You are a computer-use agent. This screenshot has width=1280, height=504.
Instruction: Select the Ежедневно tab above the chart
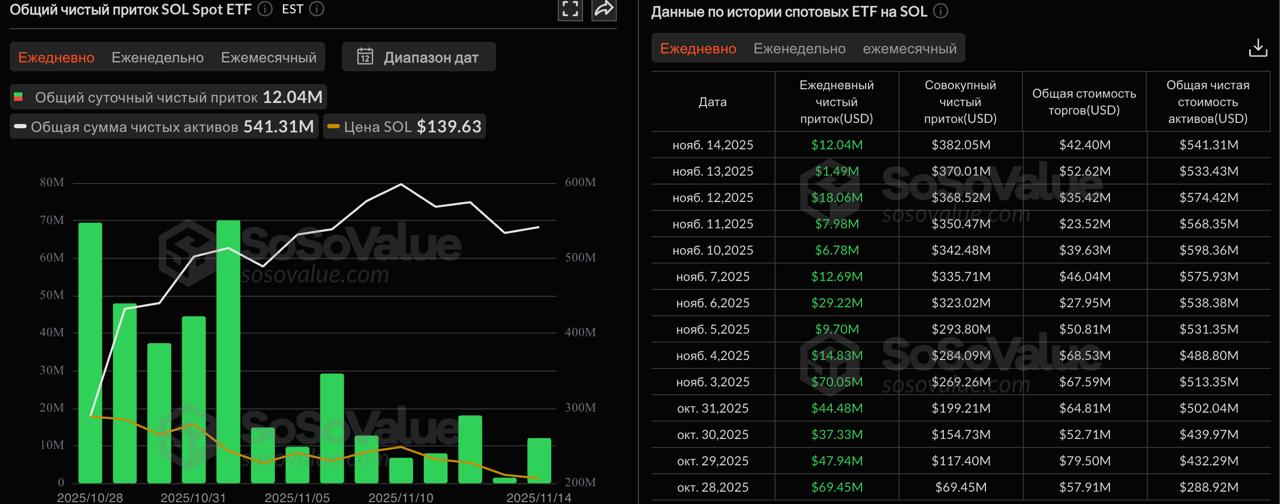pyautogui.click(x=56, y=57)
